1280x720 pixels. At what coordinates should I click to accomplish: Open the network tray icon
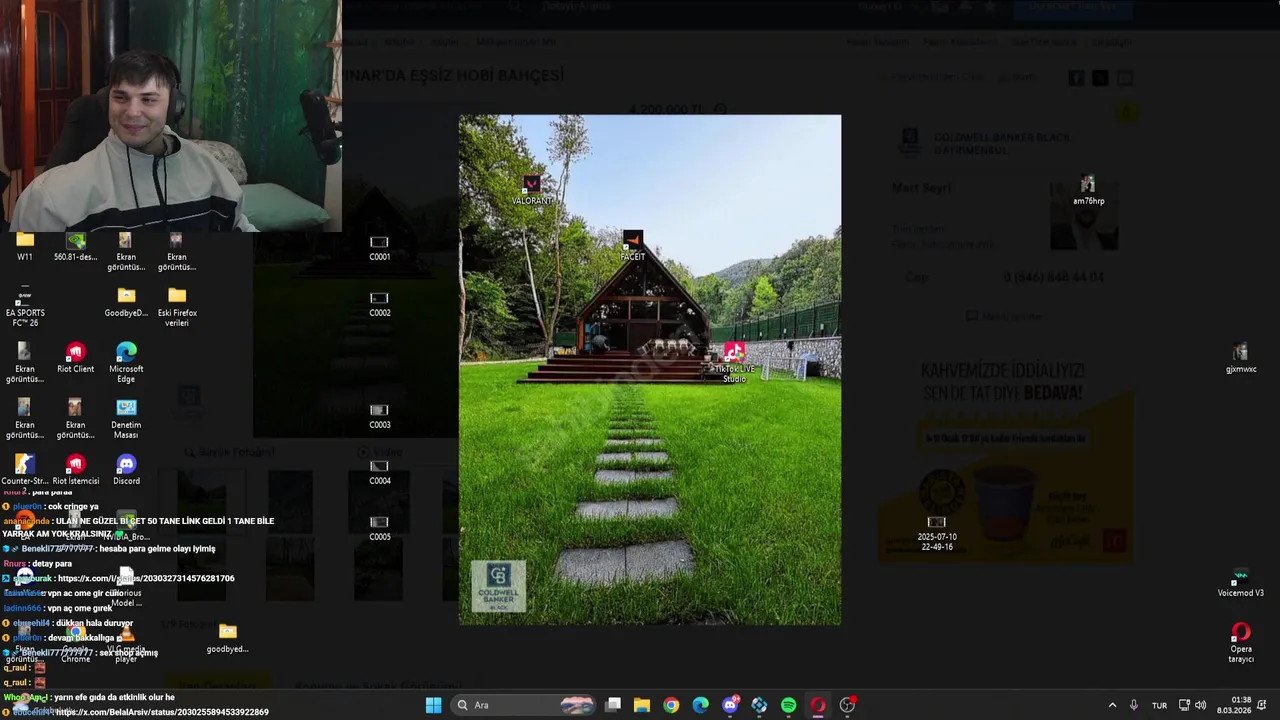click(1184, 705)
